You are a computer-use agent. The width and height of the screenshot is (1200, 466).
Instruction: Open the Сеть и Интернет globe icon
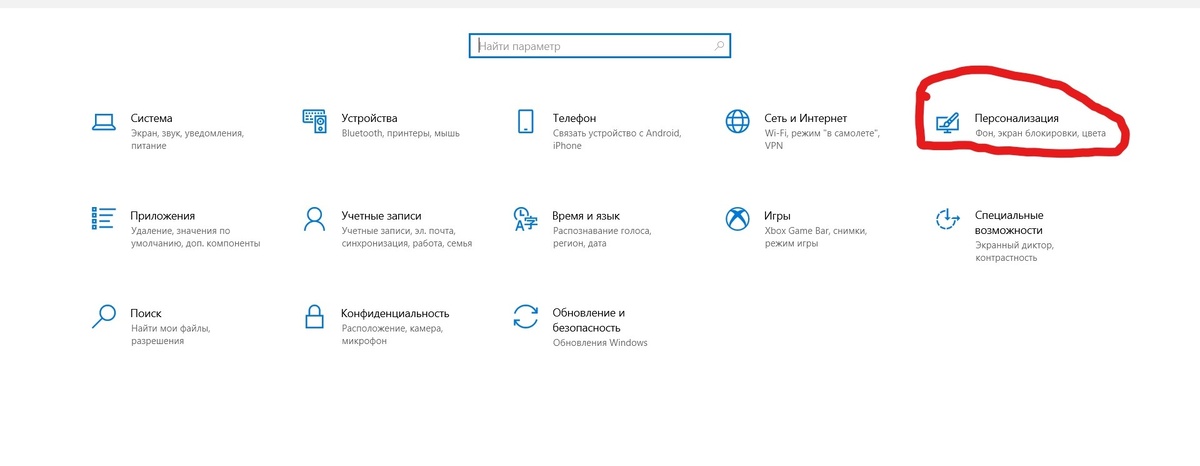click(x=738, y=122)
